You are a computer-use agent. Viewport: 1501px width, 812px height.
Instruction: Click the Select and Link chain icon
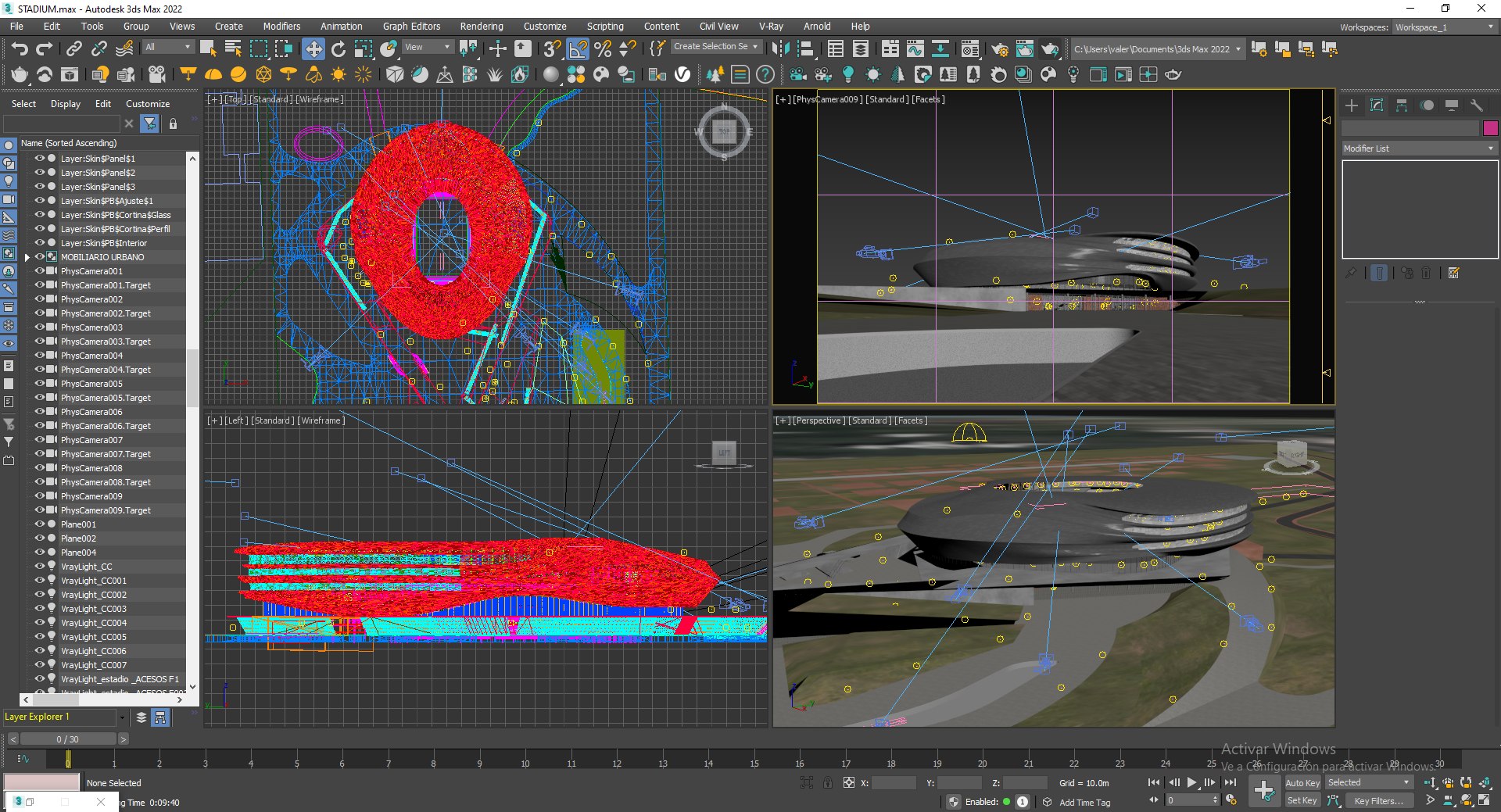click(73, 49)
